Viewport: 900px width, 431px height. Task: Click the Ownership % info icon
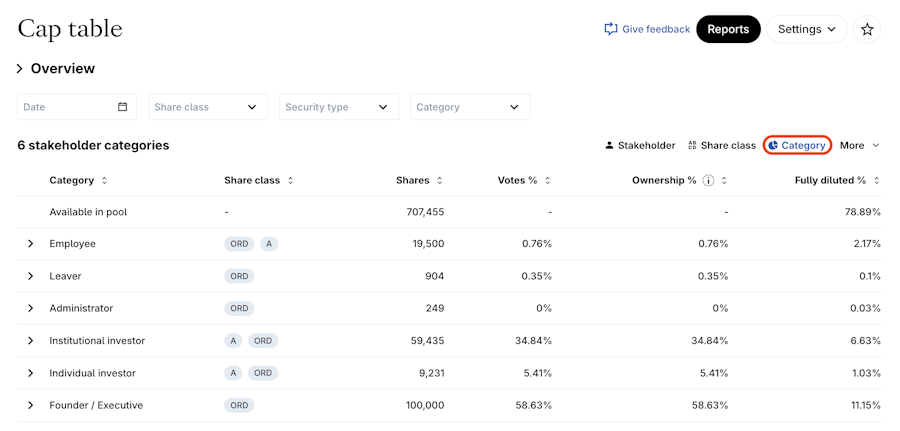708,181
